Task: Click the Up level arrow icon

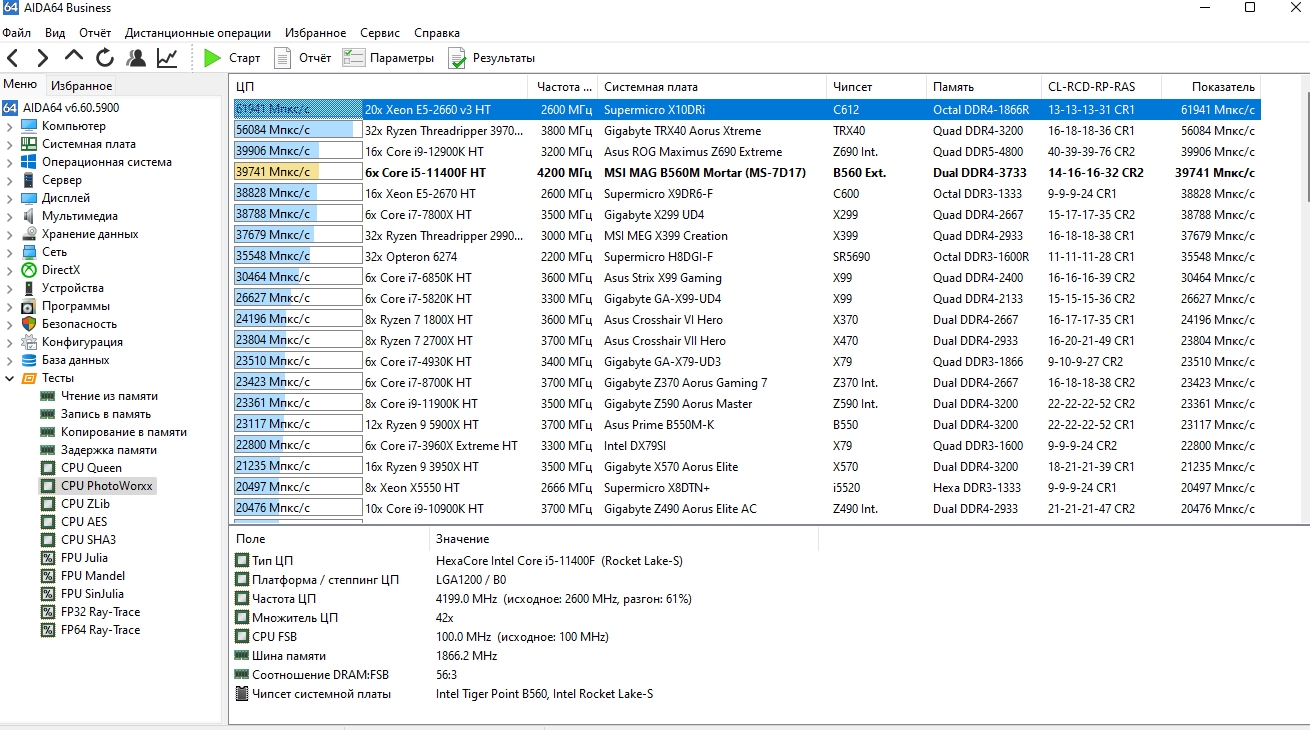Action: pyautogui.click(x=74, y=58)
